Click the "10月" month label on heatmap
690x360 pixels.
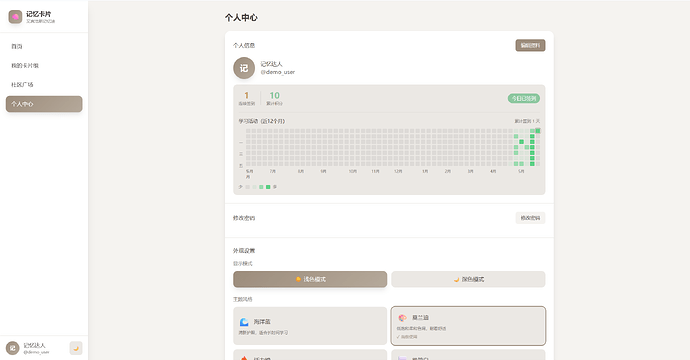[352, 171]
